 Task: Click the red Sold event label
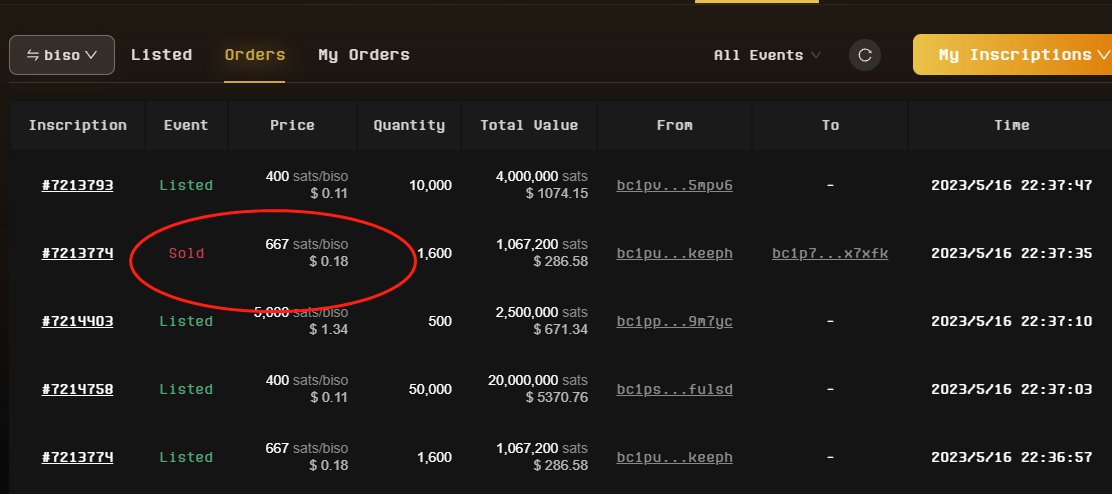coord(187,254)
